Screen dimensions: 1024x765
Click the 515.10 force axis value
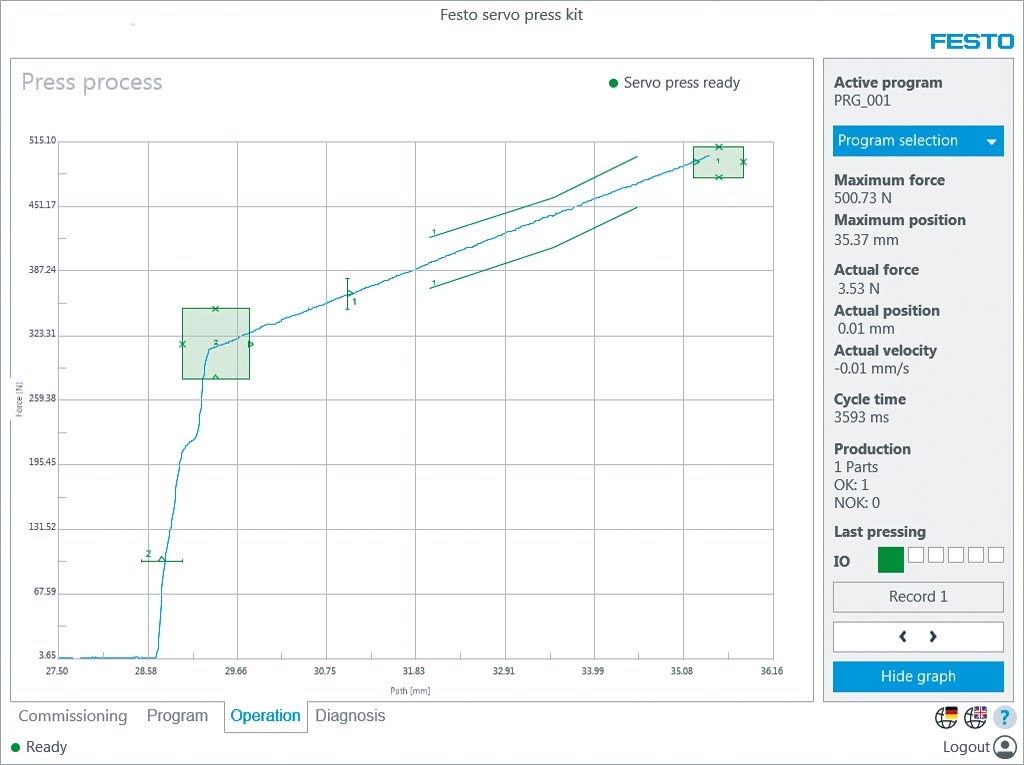click(42, 140)
